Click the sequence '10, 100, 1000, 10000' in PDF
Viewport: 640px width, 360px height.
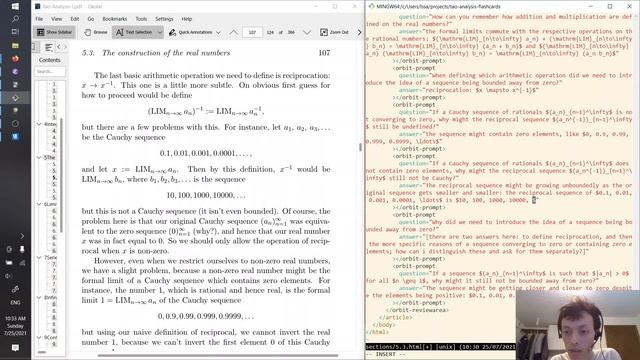[206, 195]
